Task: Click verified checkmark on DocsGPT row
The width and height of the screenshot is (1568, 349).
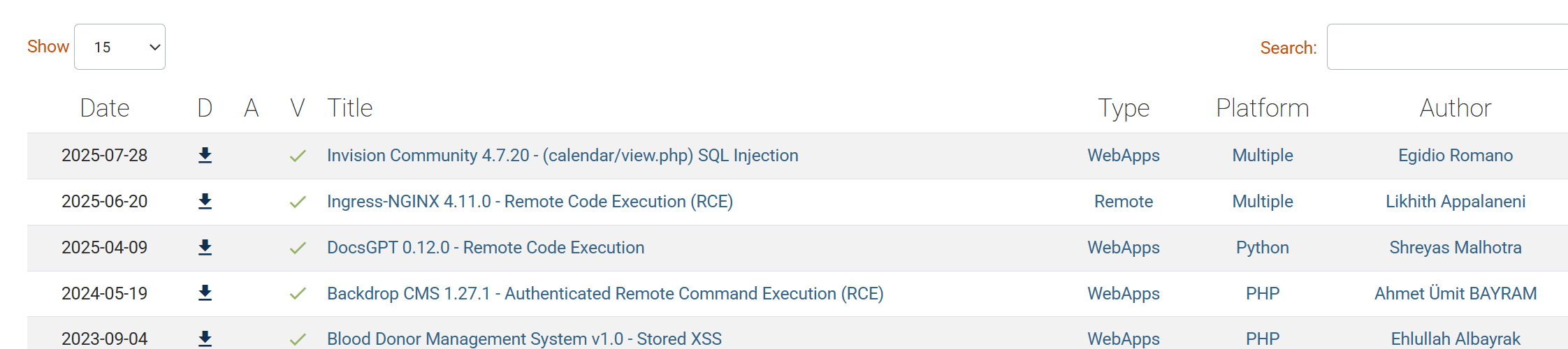Action: point(298,248)
